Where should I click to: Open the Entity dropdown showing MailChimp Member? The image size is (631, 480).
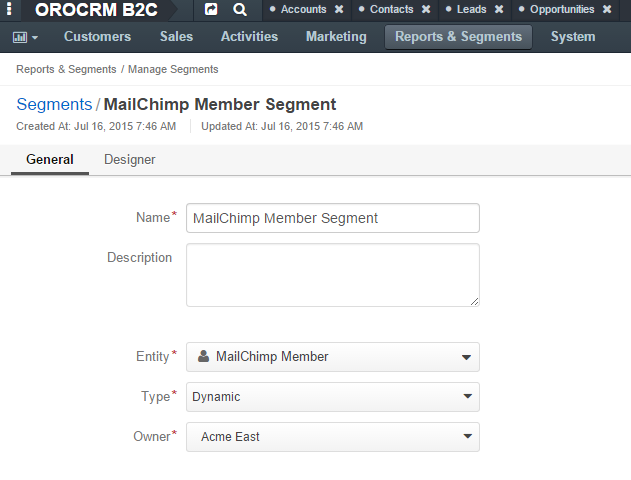point(333,357)
